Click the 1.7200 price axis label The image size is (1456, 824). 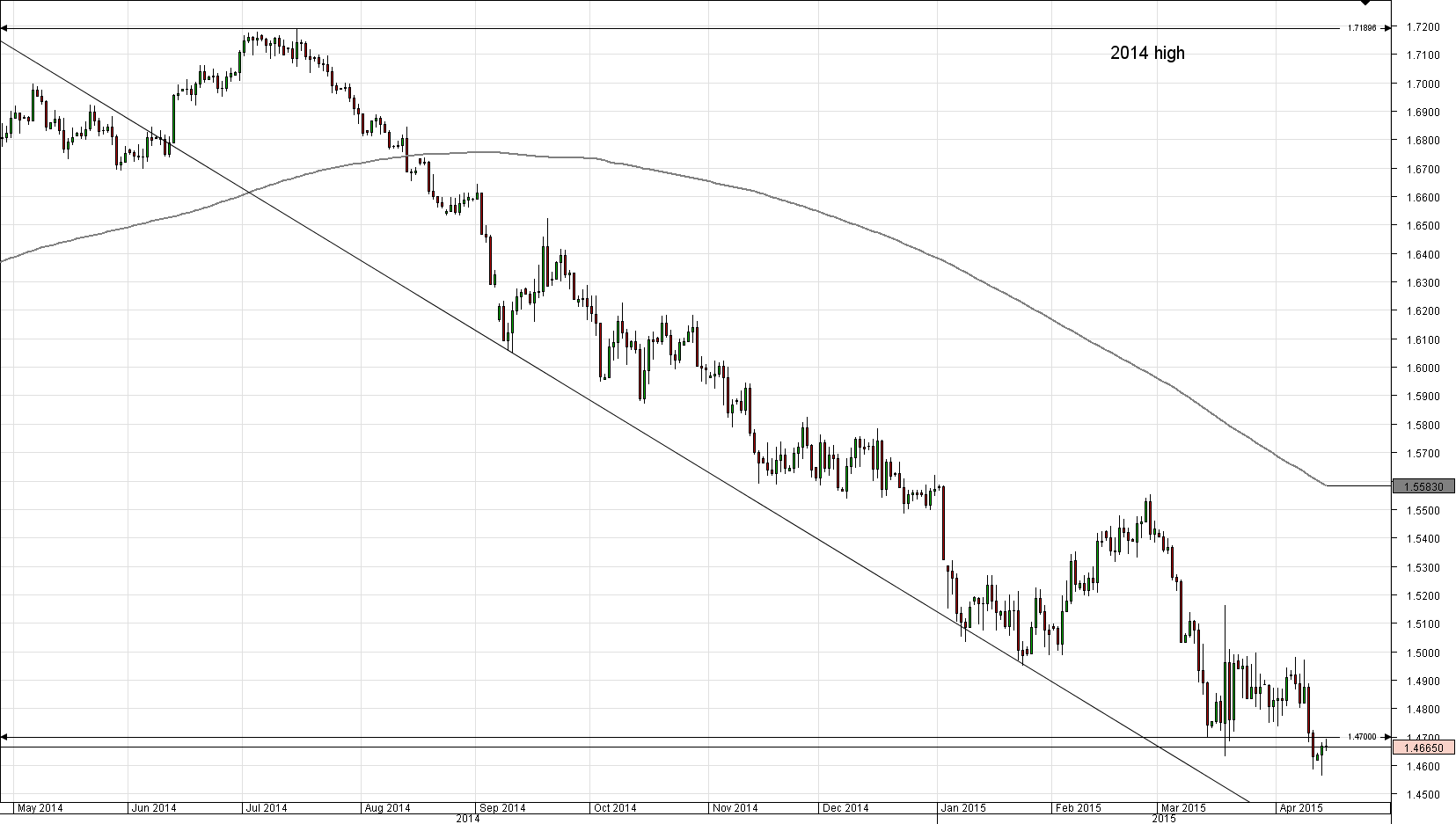pos(1423,27)
